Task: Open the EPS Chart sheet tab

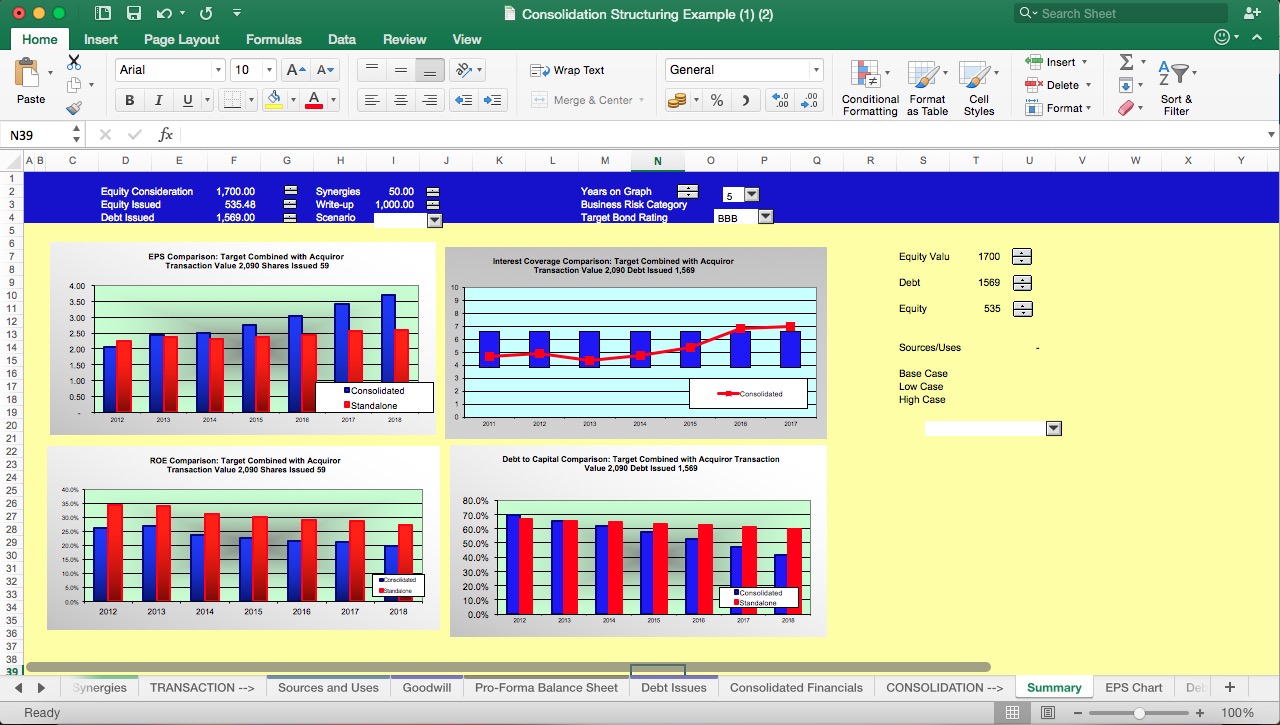Action: click(x=1133, y=687)
